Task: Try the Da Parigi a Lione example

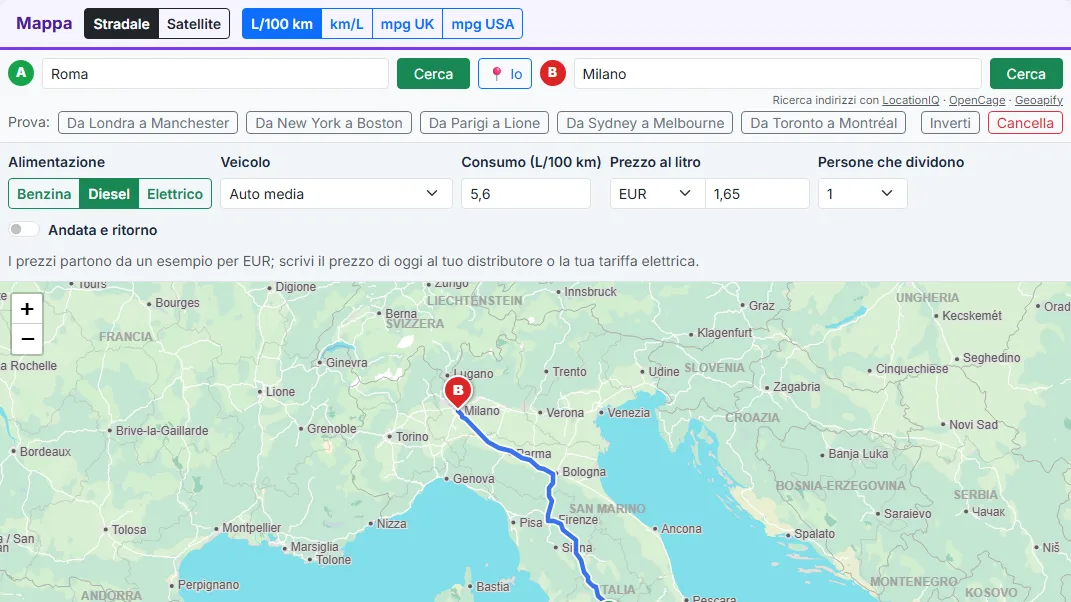Action: pos(484,123)
